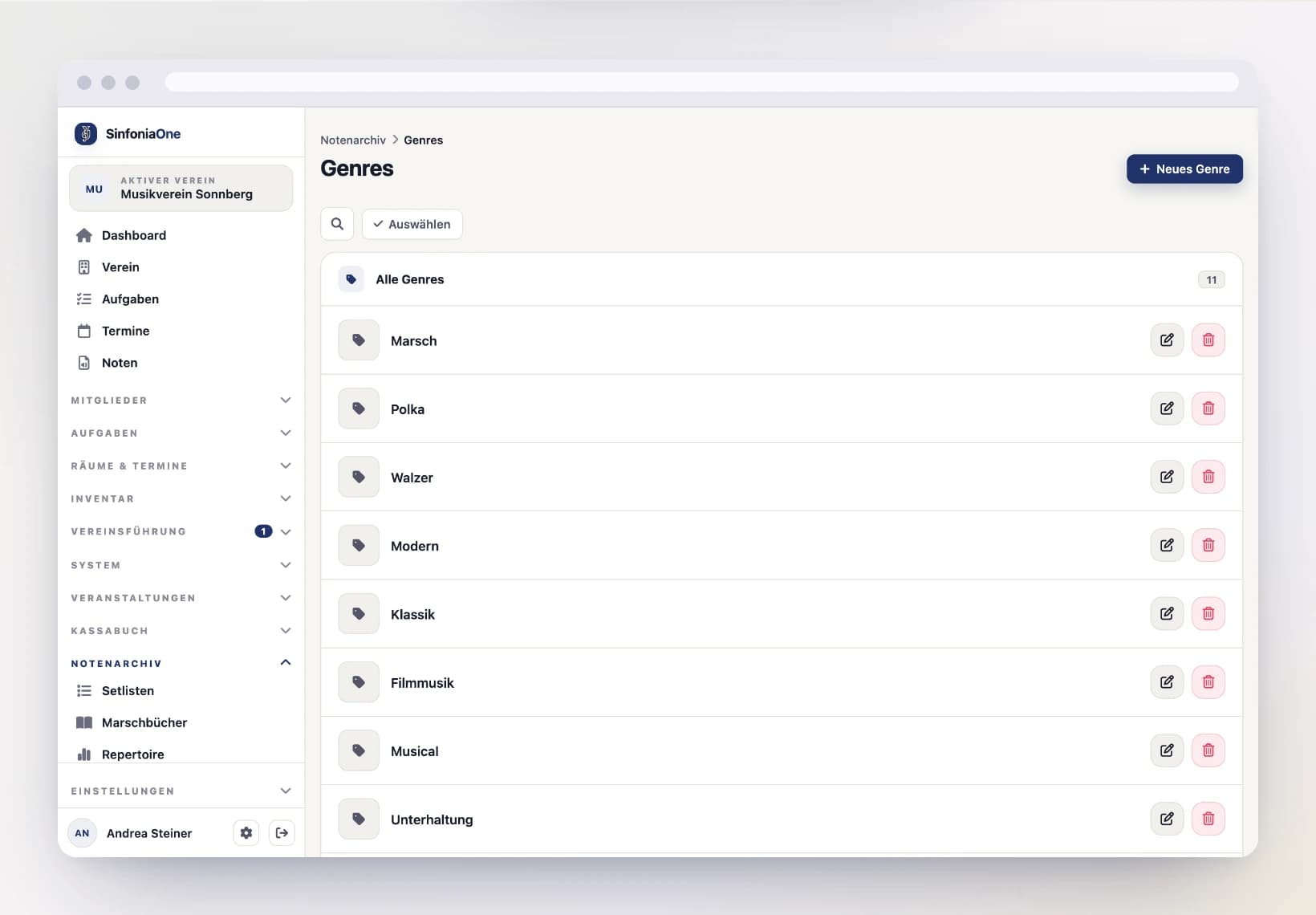
Task: Edit the Filmmusik genre
Action: [x=1167, y=682]
